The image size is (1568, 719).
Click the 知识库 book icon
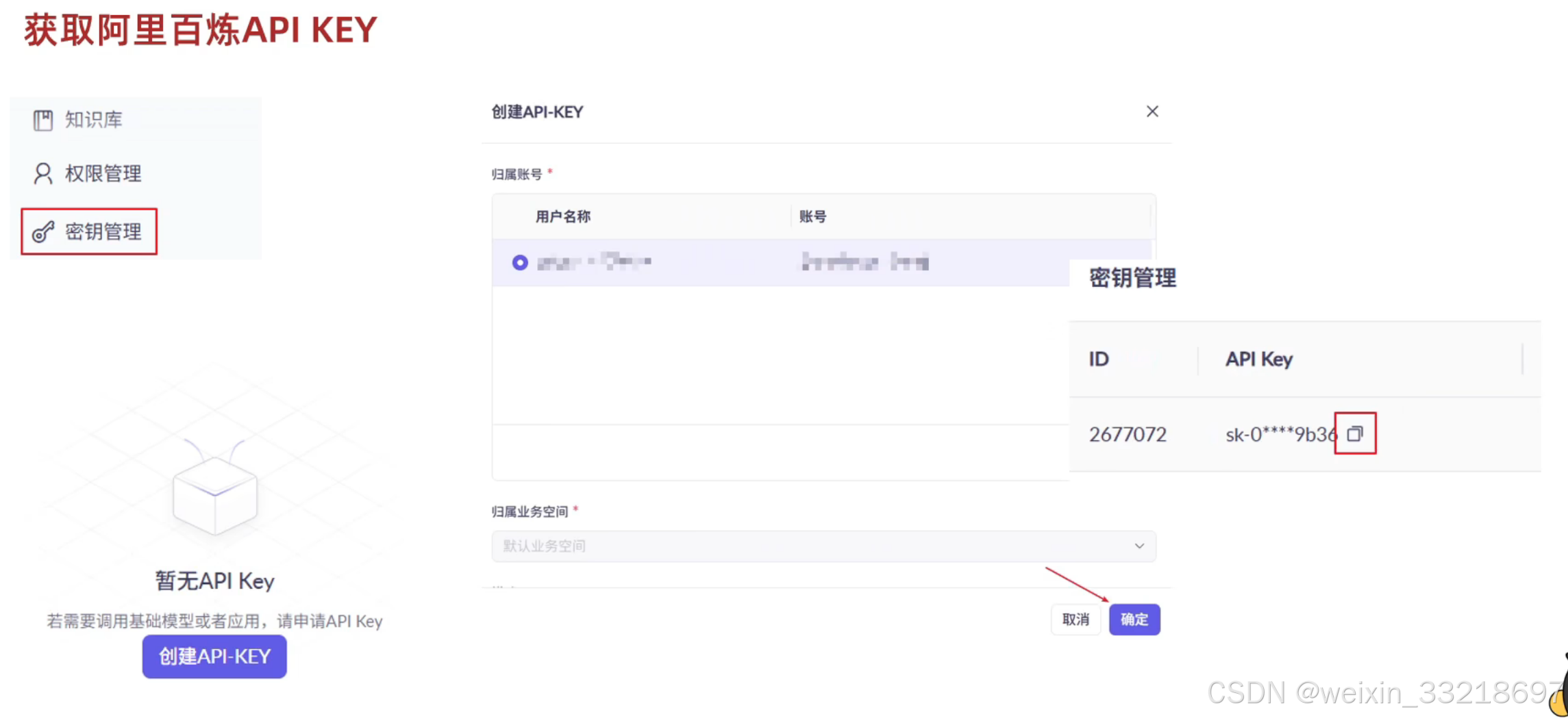click(x=43, y=121)
